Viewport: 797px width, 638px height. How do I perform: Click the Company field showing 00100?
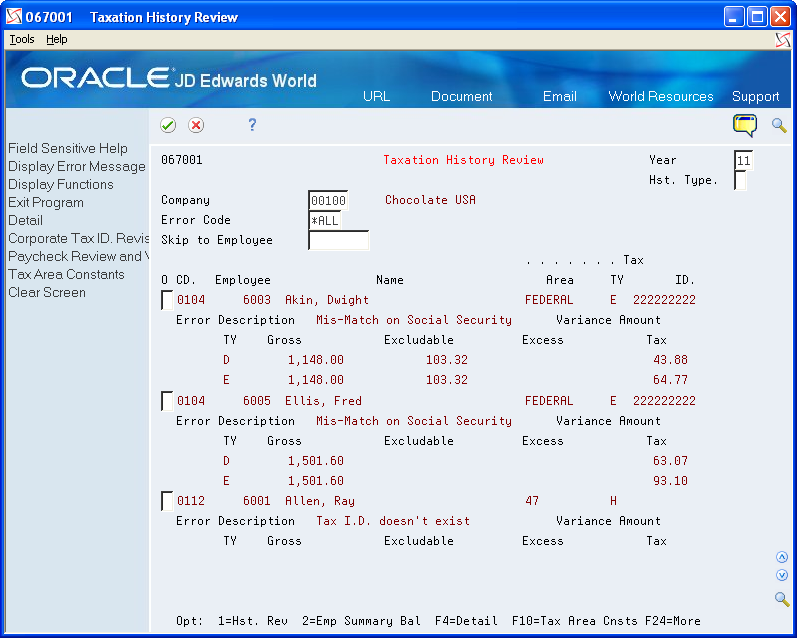point(328,200)
